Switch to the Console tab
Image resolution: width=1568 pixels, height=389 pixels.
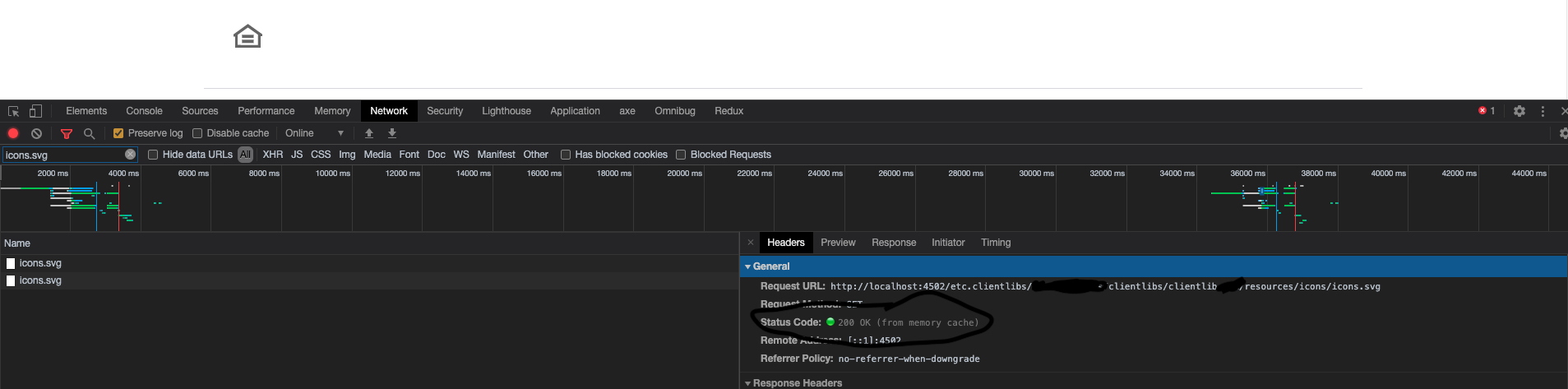coord(144,111)
